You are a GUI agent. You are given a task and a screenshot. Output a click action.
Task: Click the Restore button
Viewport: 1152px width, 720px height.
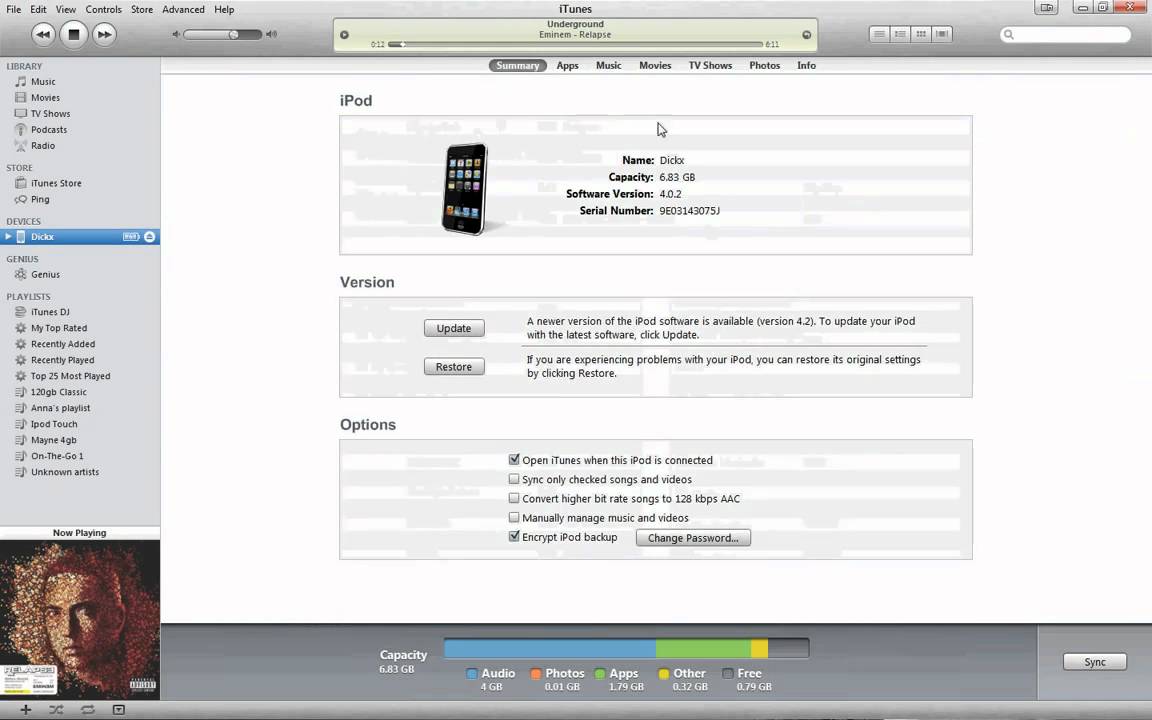point(454,367)
